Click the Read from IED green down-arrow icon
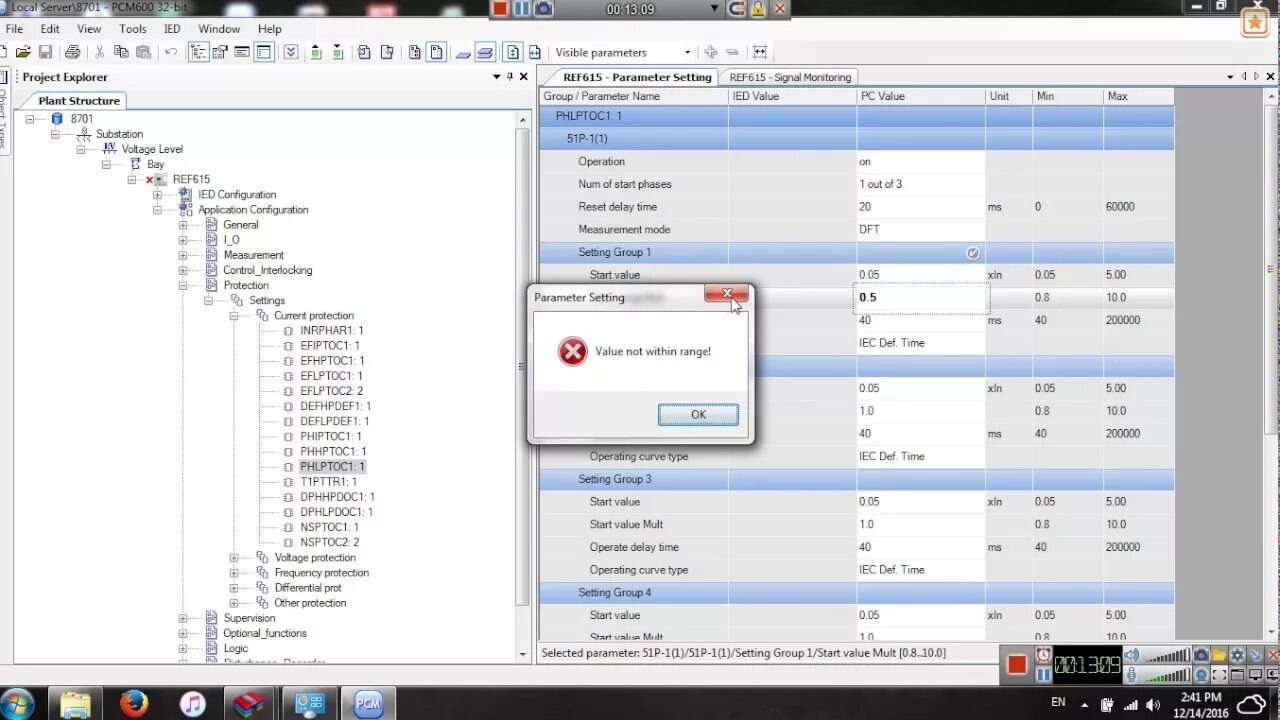This screenshot has width=1280, height=720. (338, 52)
